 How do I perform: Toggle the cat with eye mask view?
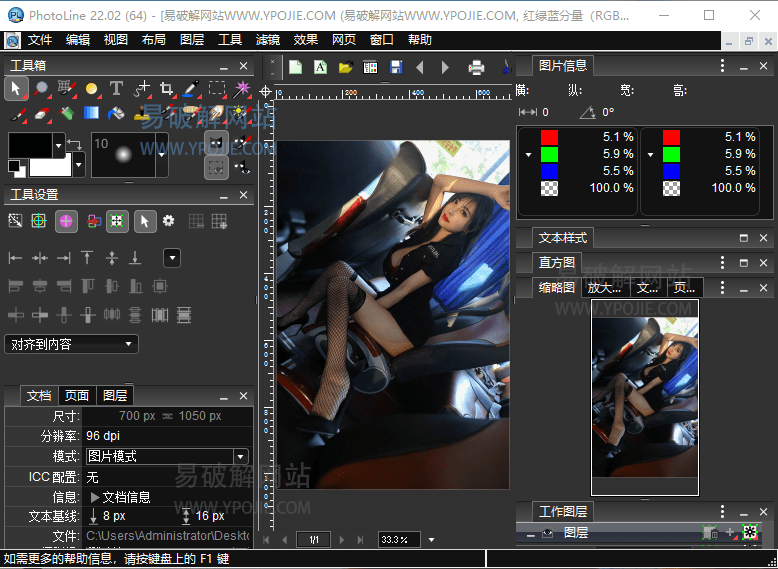[x=242, y=168]
